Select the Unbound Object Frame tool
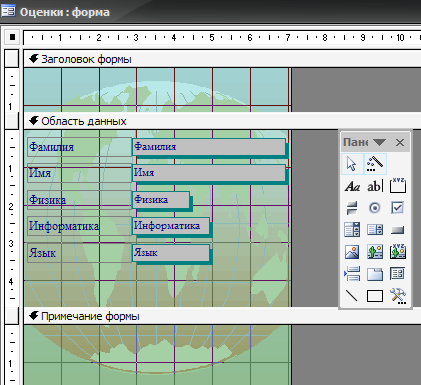Image resolution: width=421 pixels, height=385 pixels. pos(375,252)
